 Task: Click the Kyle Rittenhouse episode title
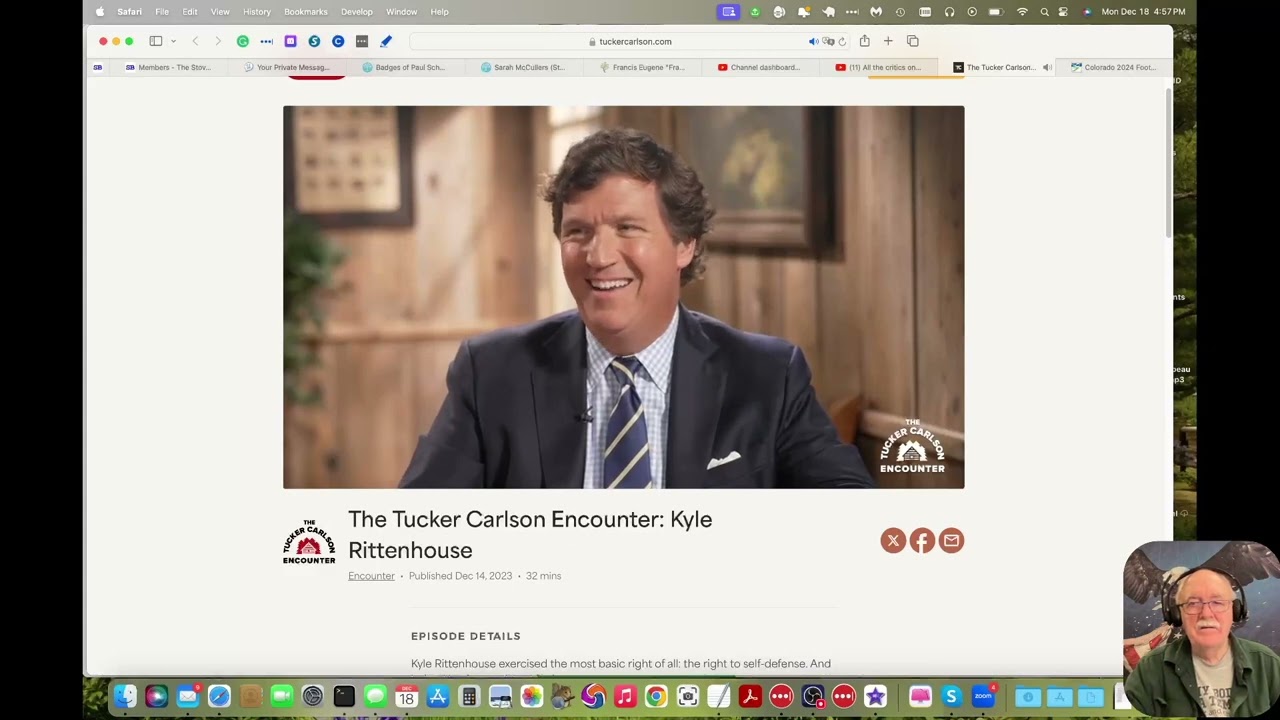(x=530, y=535)
